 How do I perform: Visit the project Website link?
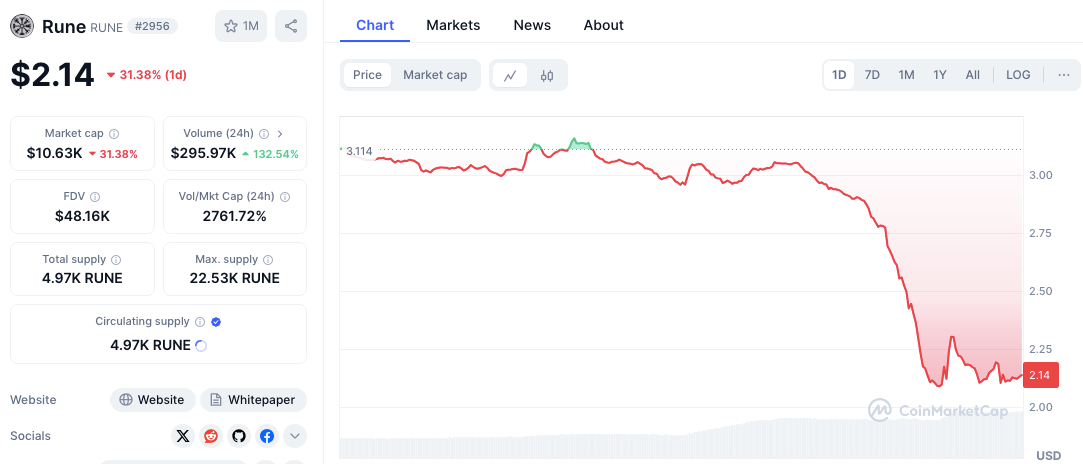[x=151, y=400]
